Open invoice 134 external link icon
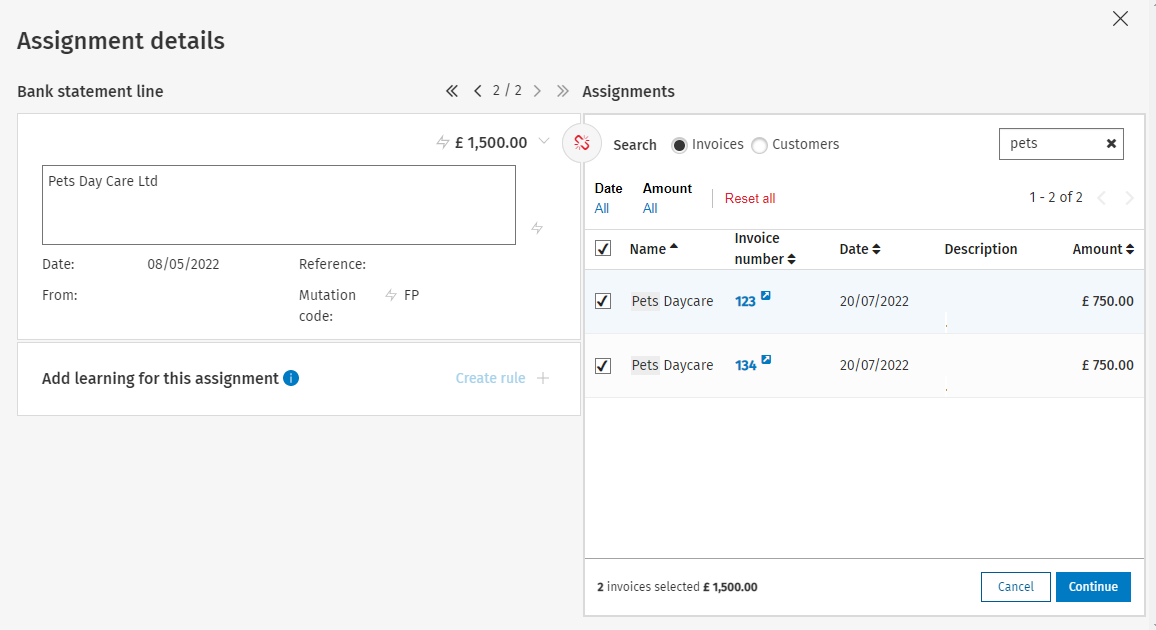This screenshot has height=630, width=1156. point(766,360)
